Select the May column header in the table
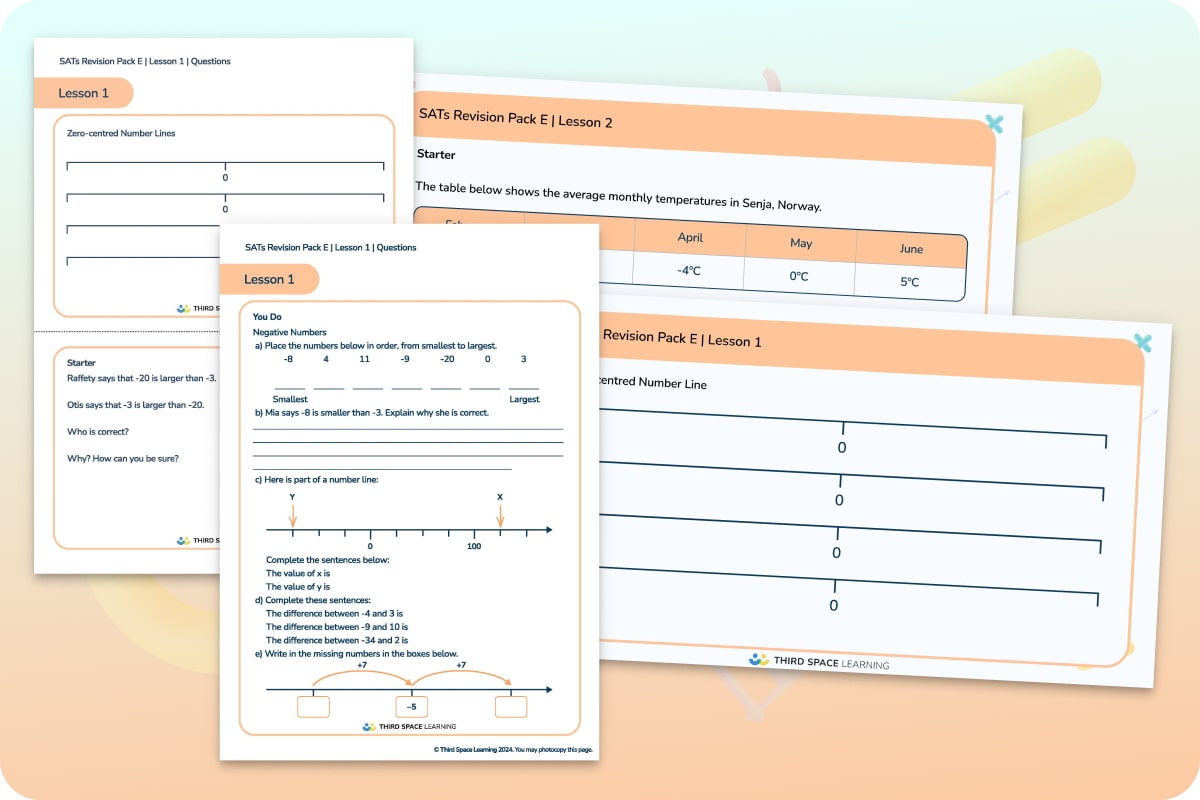Image resolution: width=1200 pixels, height=800 pixels. tap(801, 243)
